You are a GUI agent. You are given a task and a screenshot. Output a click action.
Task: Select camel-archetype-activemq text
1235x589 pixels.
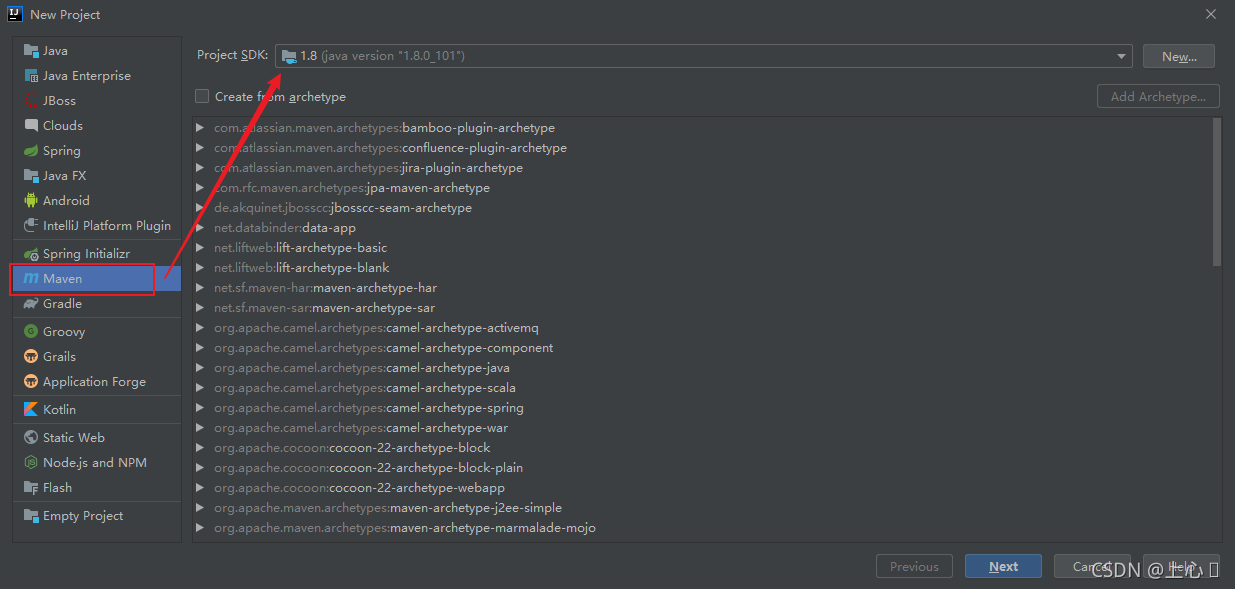point(463,327)
